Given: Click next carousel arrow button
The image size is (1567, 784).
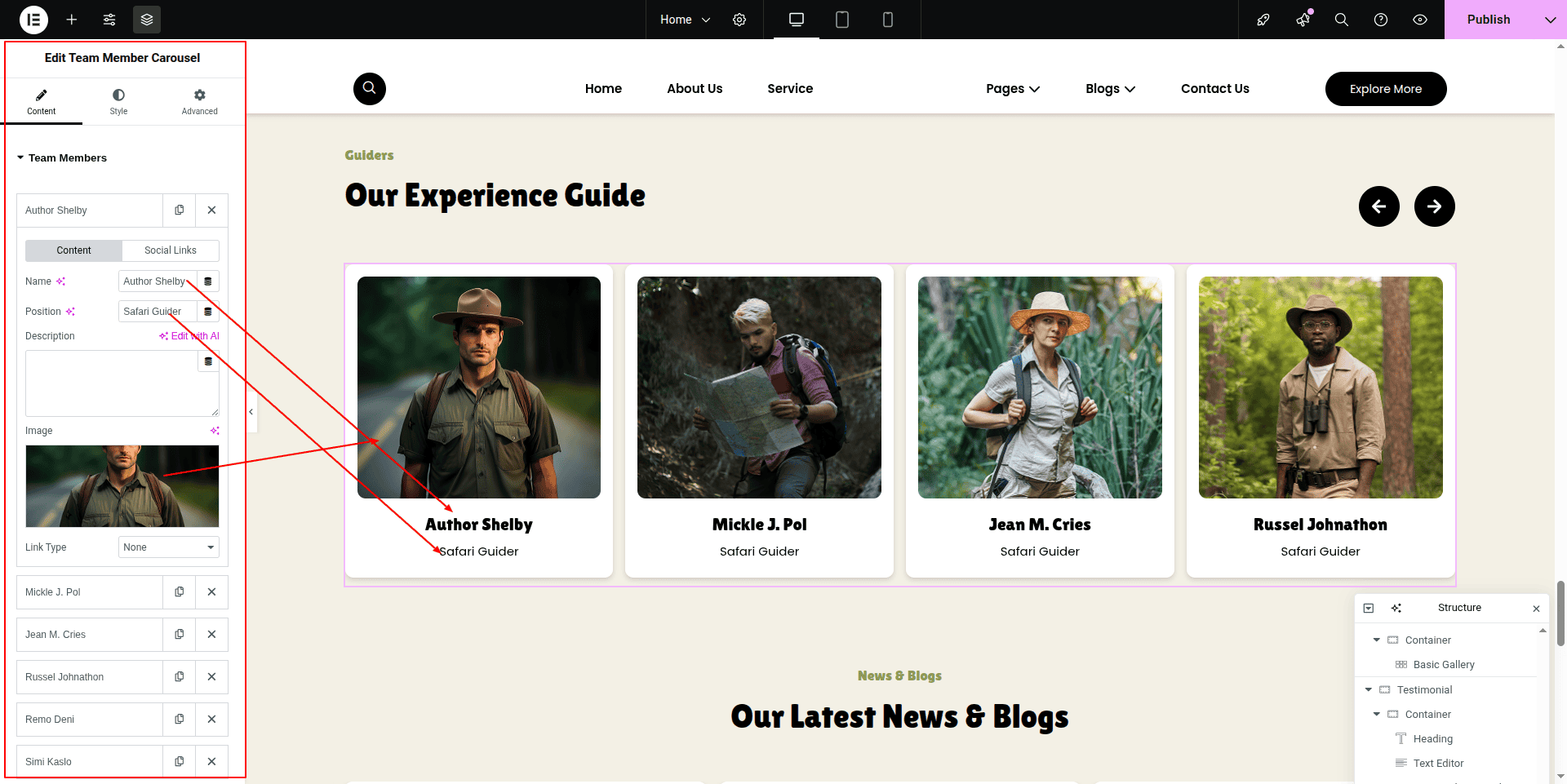Looking at the screenshot, I should tap(1434, 206).
